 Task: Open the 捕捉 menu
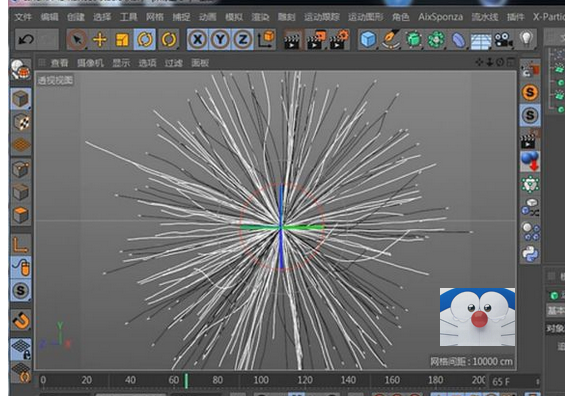[181, 17]
